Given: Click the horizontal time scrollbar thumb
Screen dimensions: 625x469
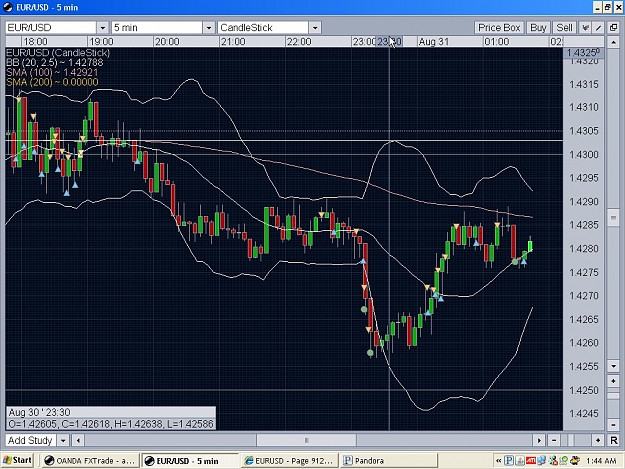Looking at the screenshot, I should (x=306, y=440).
